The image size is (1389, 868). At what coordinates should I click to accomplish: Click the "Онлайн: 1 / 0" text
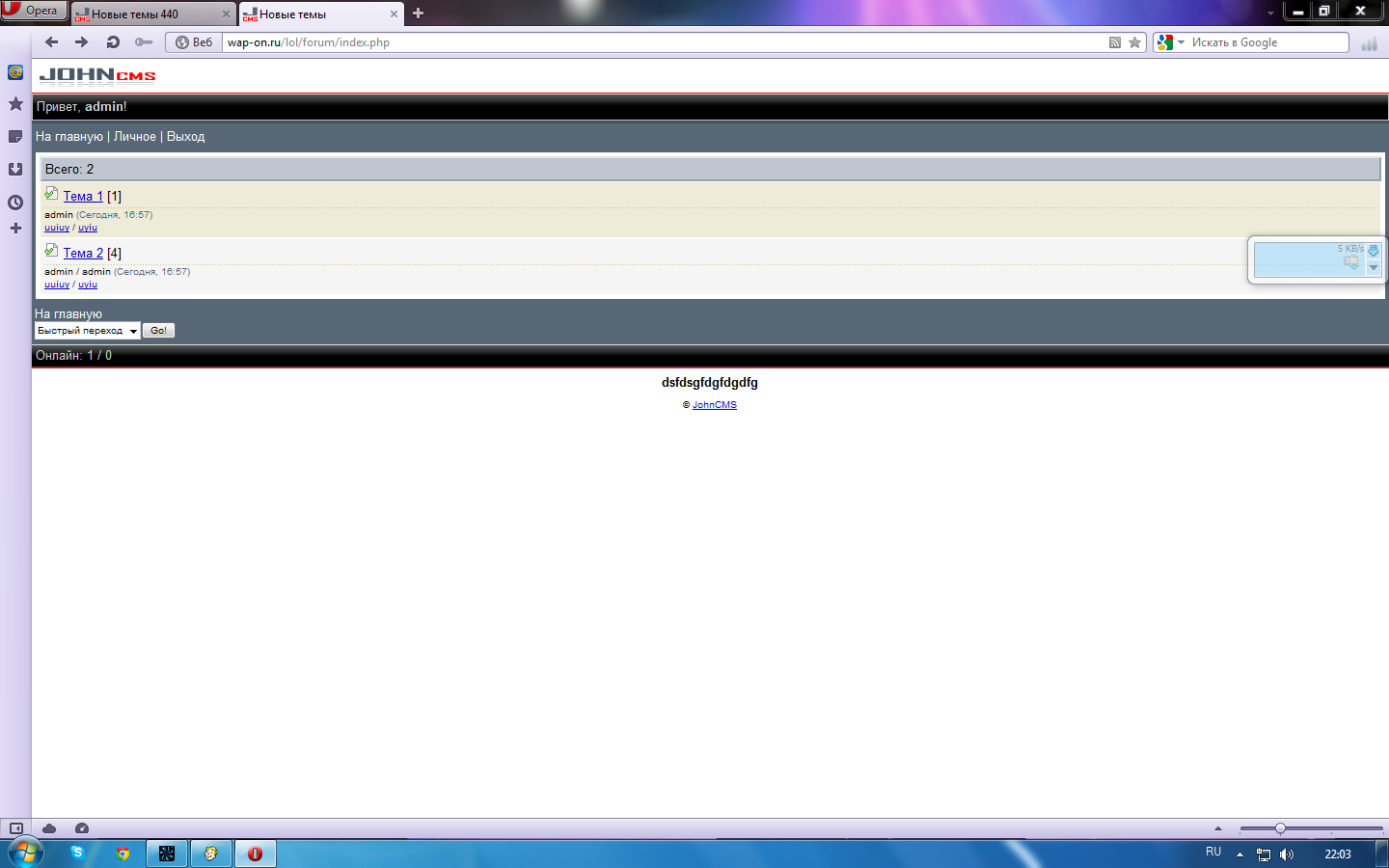click(x=73, y=356)
